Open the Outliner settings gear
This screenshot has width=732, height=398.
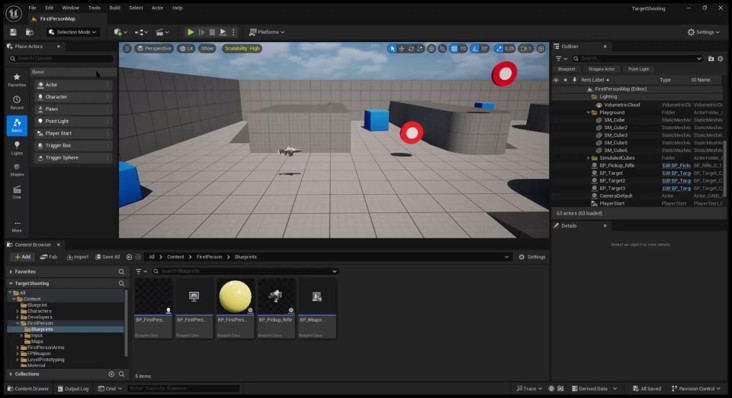[x=720, y=59]
